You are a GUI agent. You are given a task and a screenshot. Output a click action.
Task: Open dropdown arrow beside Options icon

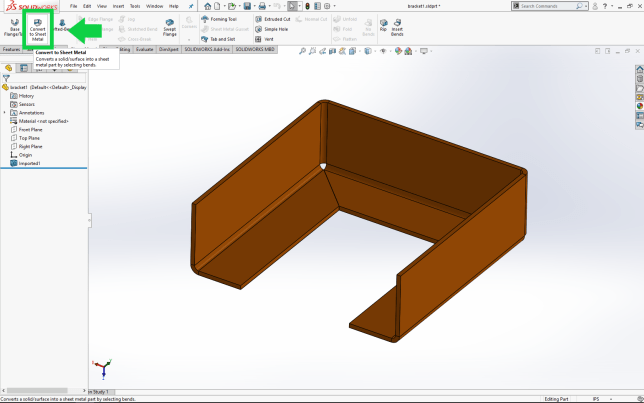pyautogui.click(x=334, y=6)
